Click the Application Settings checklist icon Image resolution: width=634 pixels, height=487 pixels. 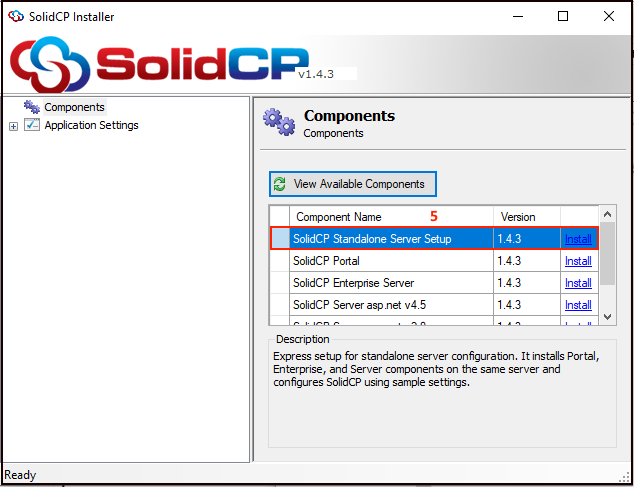32,125
